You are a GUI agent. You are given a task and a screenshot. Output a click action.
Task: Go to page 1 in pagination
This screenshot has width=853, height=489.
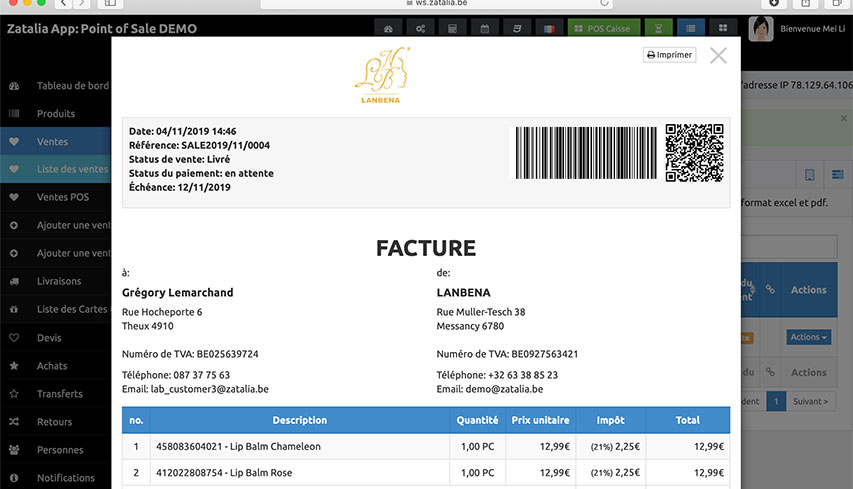(776, 401)
